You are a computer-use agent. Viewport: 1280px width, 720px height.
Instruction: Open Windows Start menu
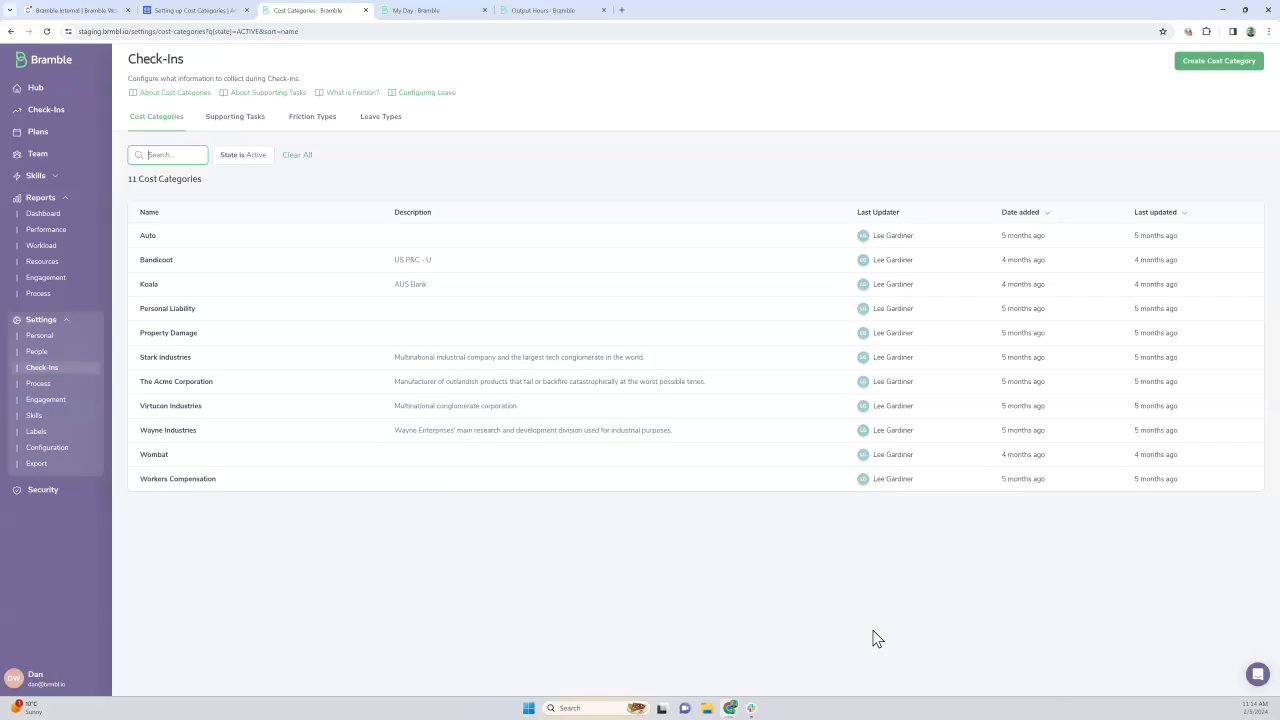pyautogui.click(x=528, y=708)
